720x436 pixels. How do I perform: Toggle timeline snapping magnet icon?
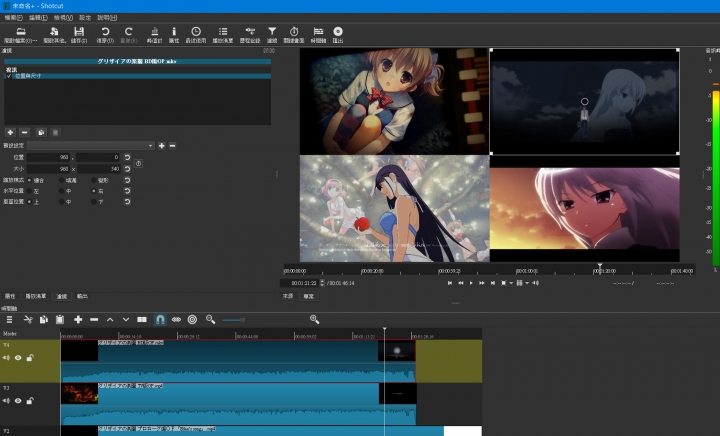point(160,319)
